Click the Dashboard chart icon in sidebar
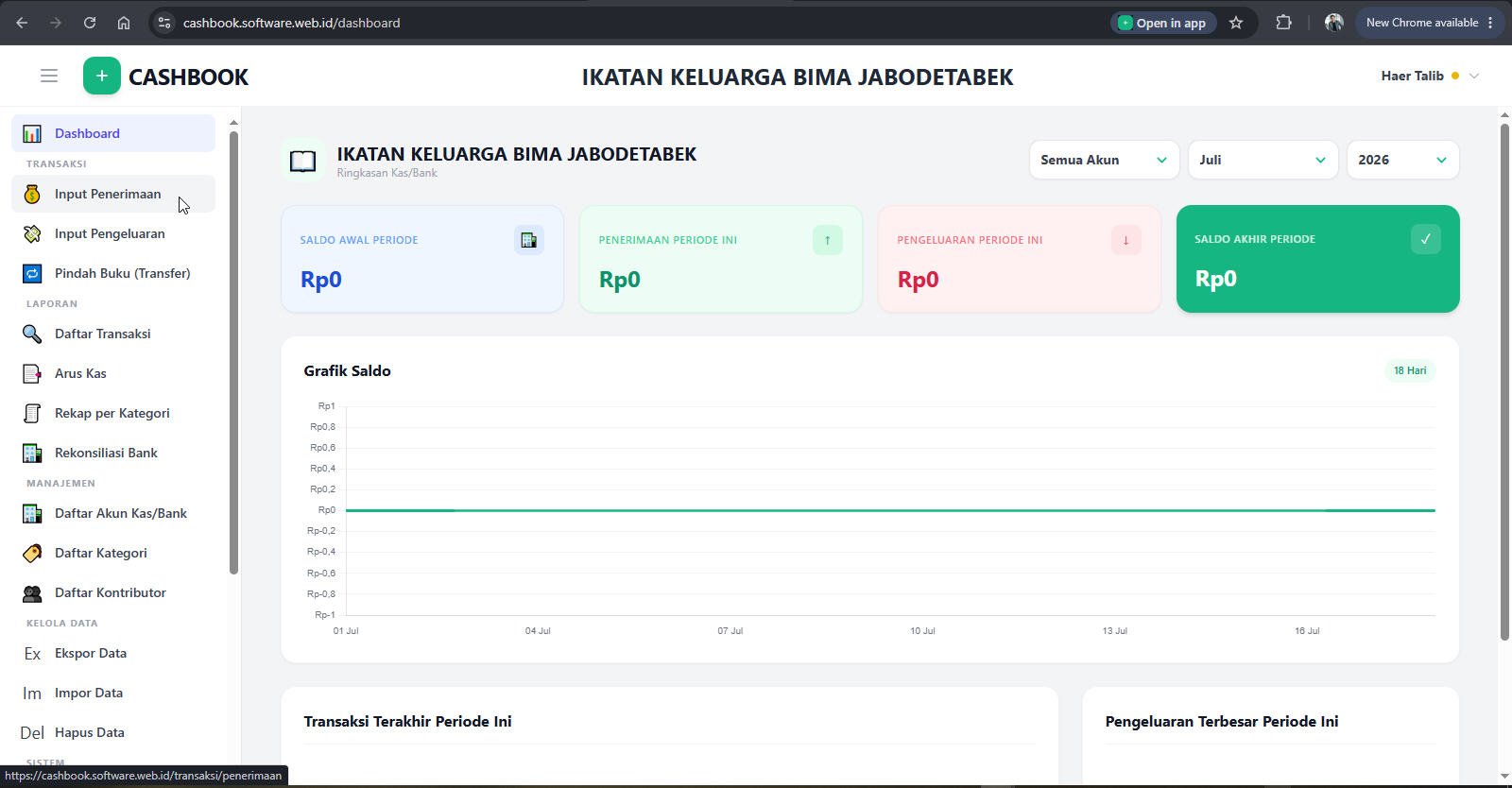Image resolution: width=1512 pixels, height=788 pixels. [32, 133]
